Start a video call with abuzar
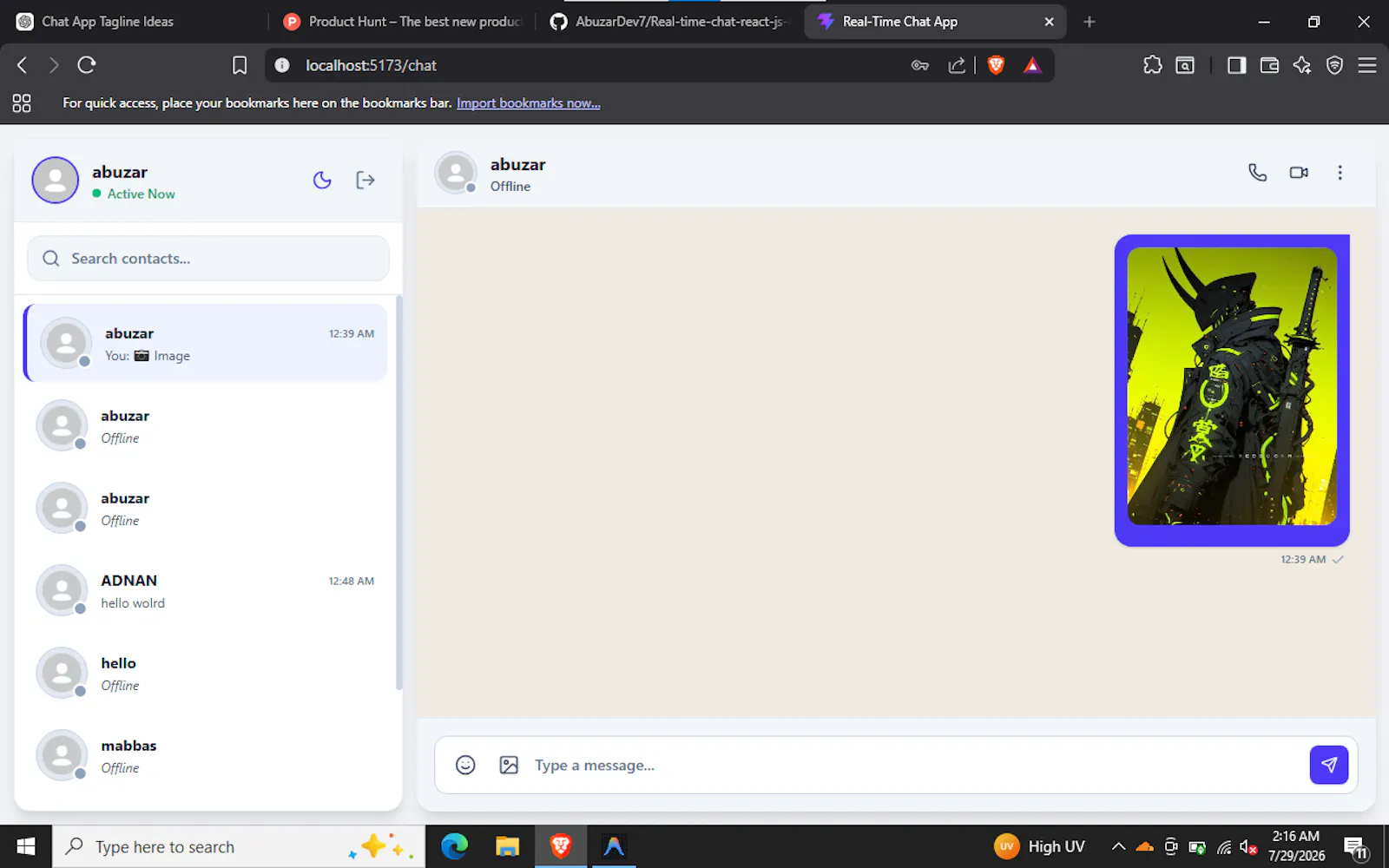Image resolution: width=1389 pixels, height=868 pixels. pyautogui.click(x=1299, y=172)
